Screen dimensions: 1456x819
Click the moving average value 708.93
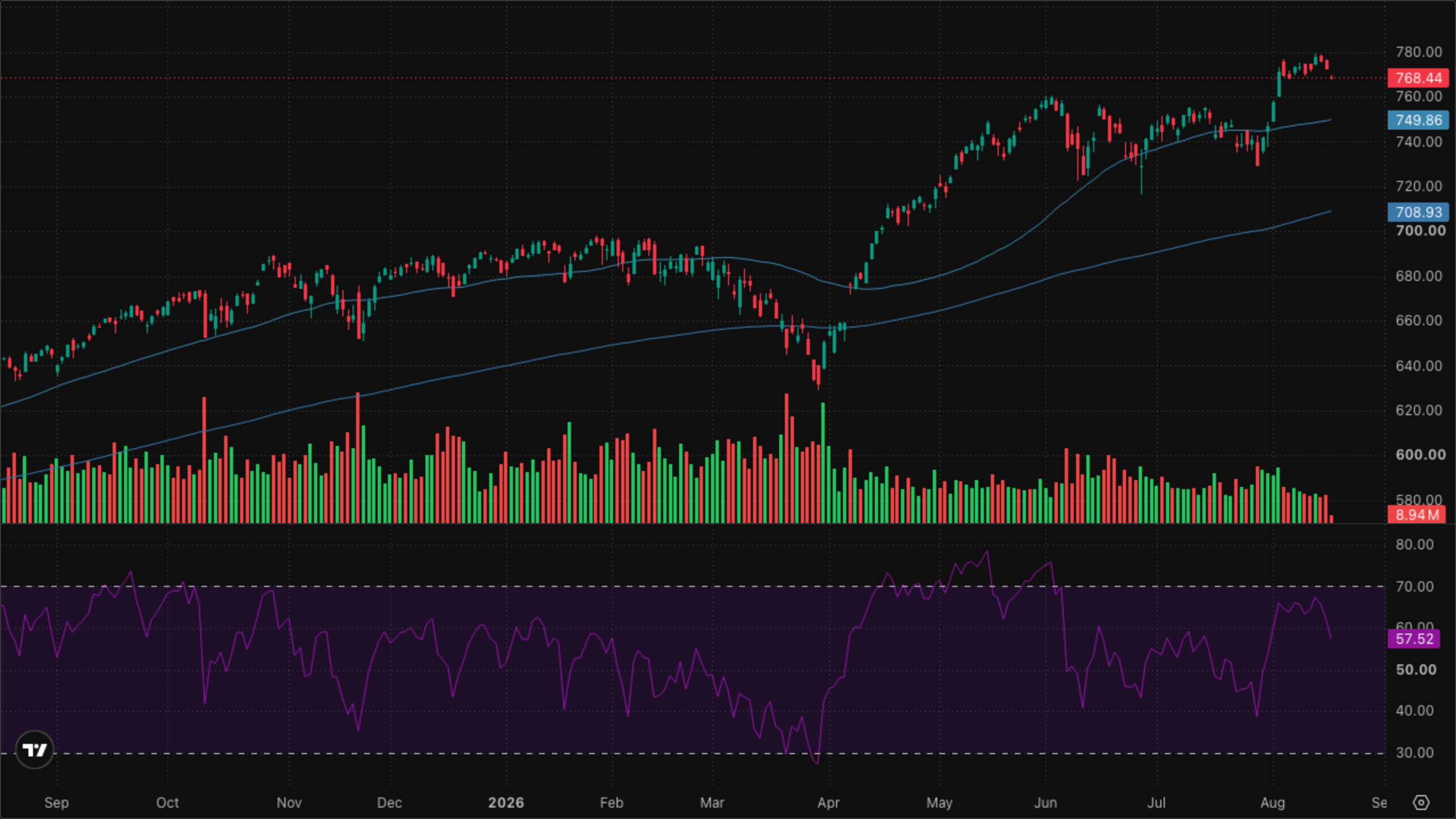coord(1418,212)
